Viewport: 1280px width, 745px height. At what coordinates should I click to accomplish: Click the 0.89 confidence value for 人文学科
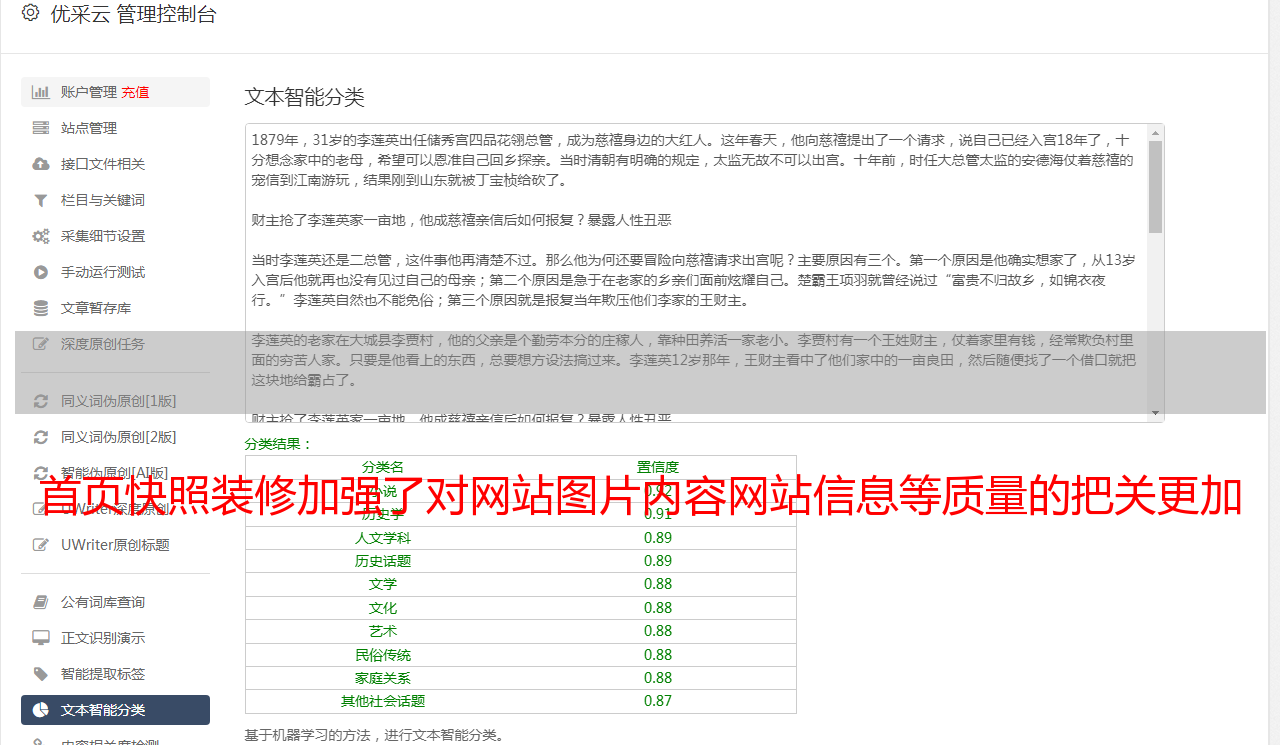(658, 538)
